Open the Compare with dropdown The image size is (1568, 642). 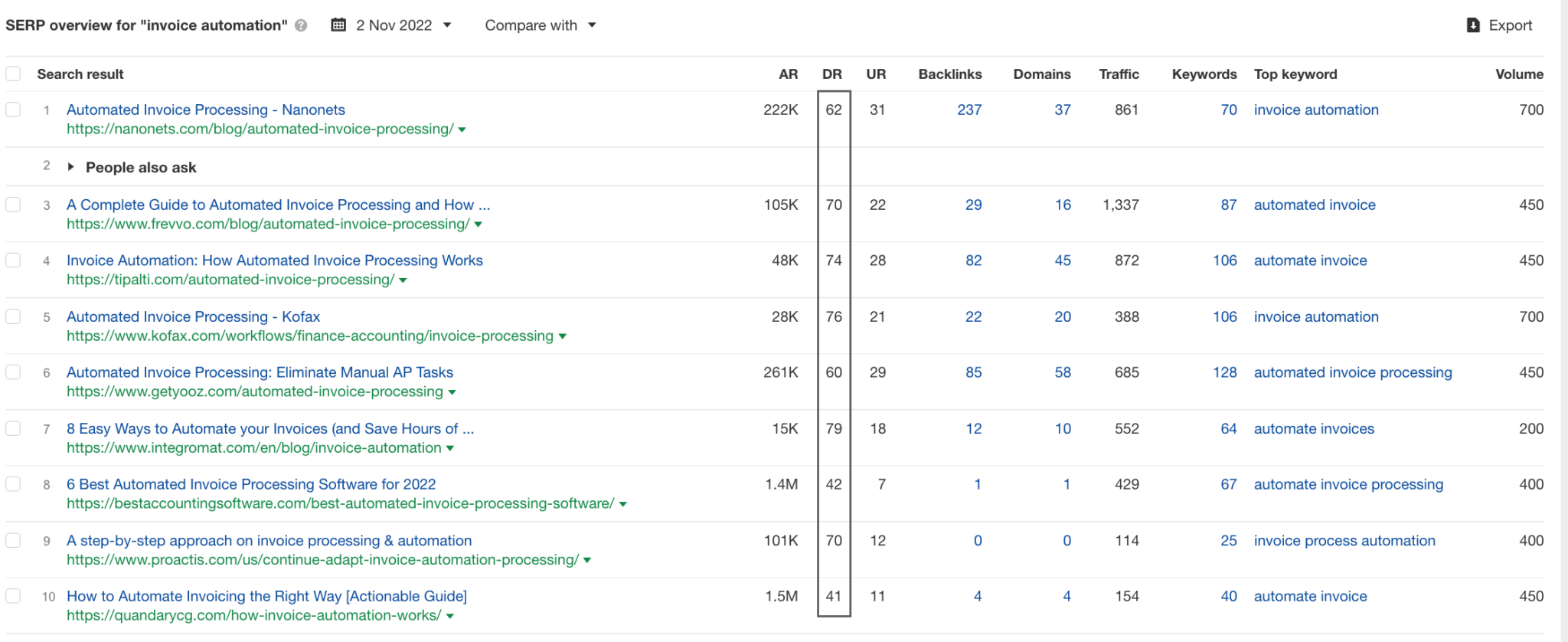(541, 25)
